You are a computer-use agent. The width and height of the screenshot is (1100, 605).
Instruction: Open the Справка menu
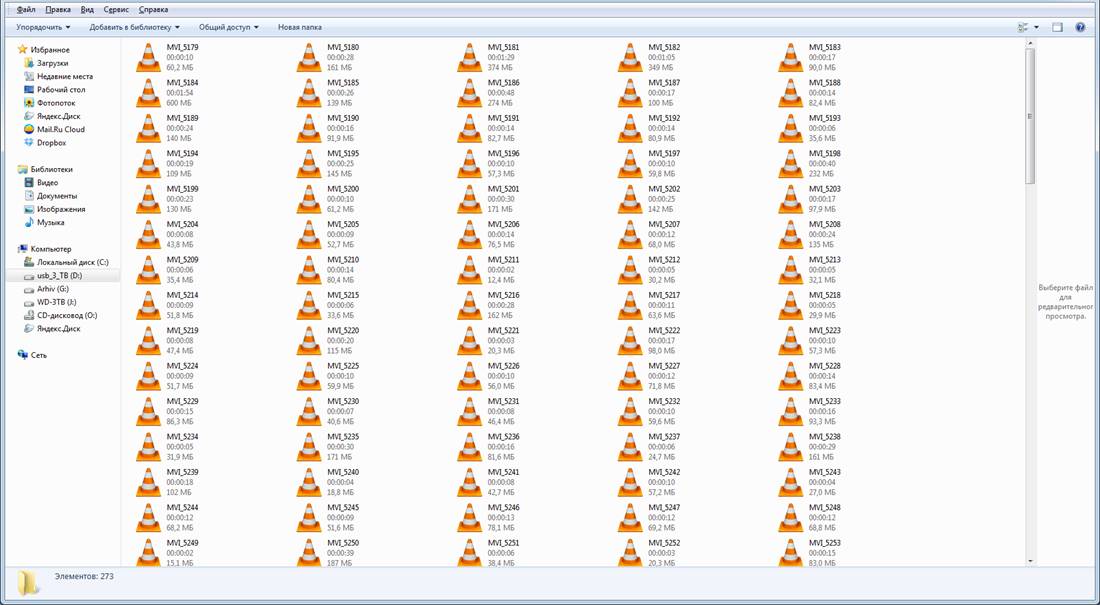[x=153, y=10]
